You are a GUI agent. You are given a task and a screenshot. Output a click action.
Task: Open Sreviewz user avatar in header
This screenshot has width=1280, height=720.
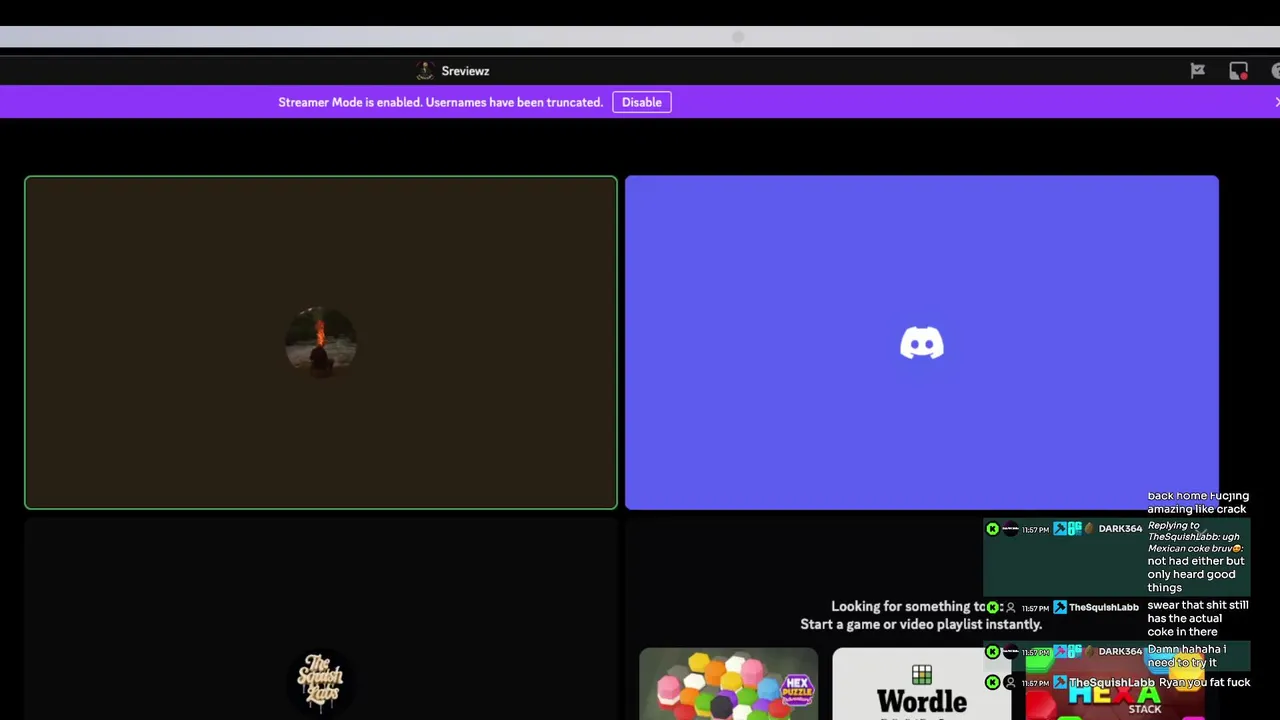[x=425, y=71]
